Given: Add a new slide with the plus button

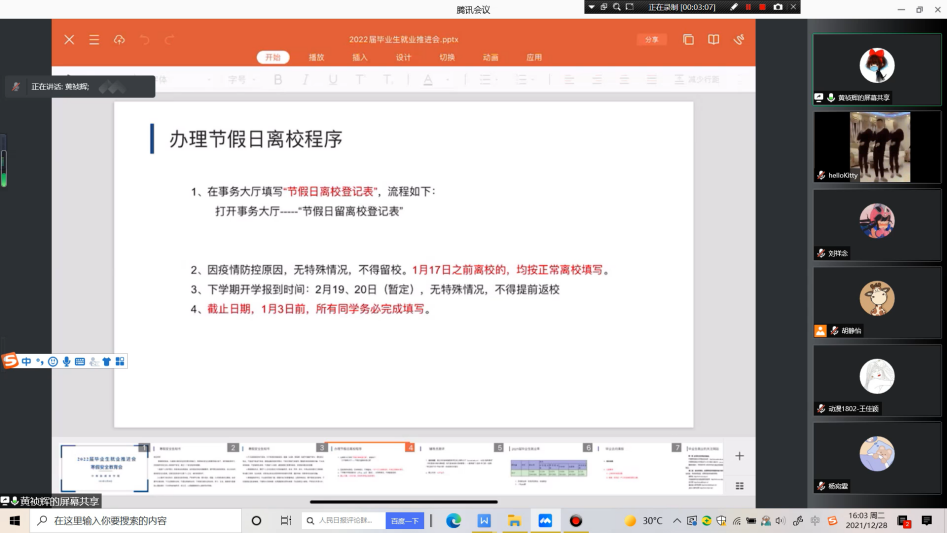Looking at the screenshot, I should point(739,456).
